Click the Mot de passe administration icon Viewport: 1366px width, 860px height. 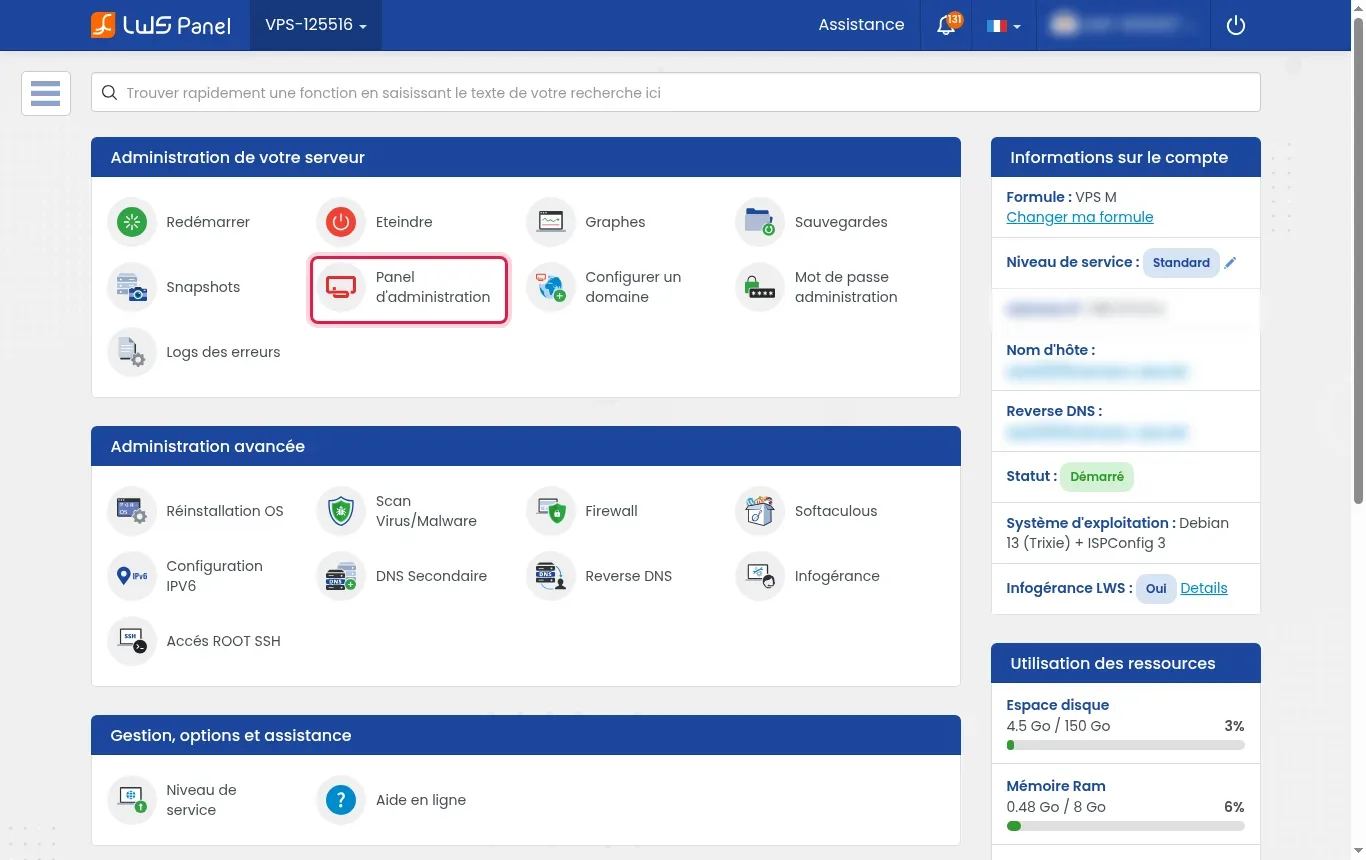pos(760,287)
